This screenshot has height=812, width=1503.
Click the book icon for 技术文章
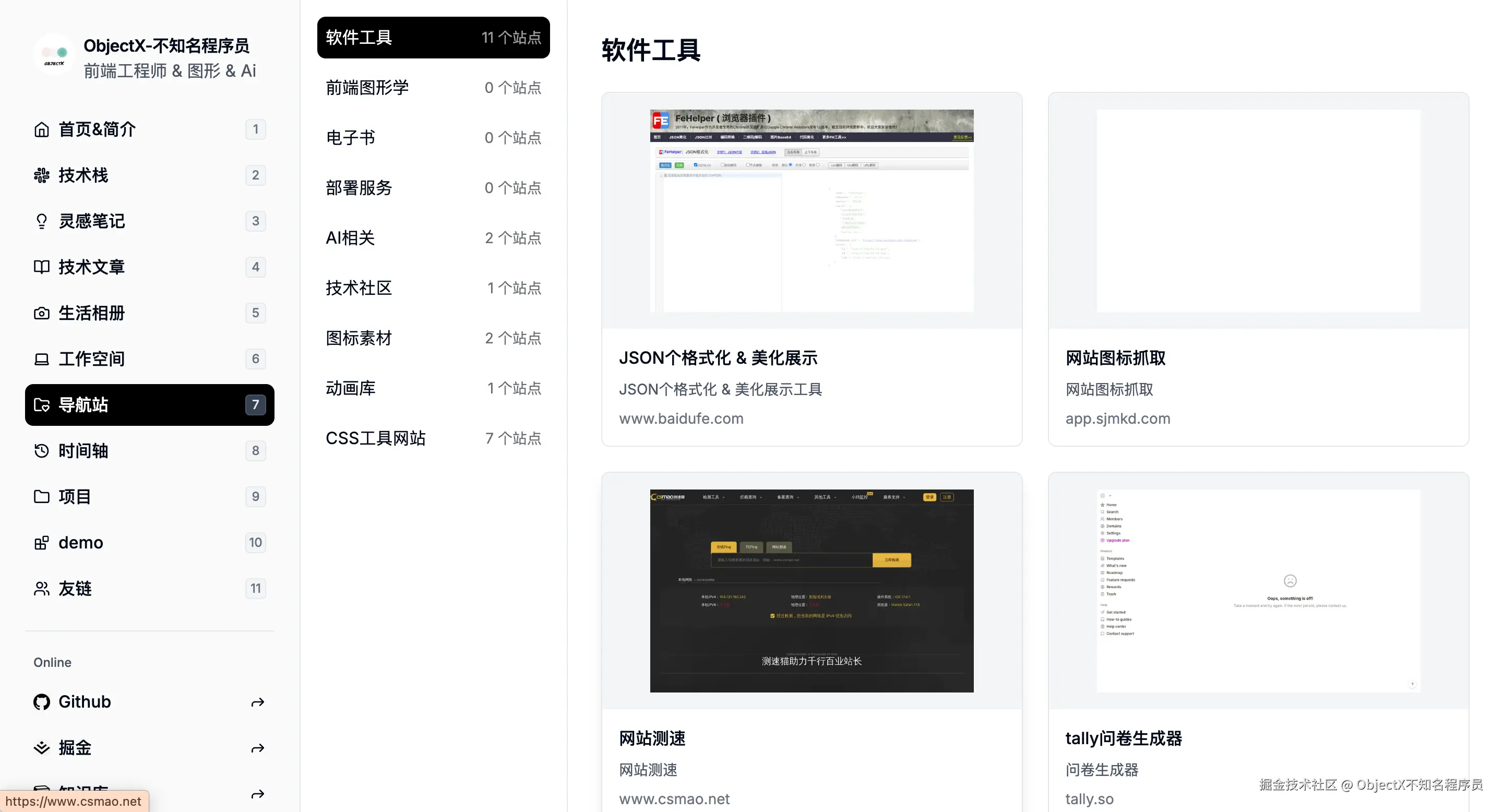pyautogui.click(x=41, y=267)
